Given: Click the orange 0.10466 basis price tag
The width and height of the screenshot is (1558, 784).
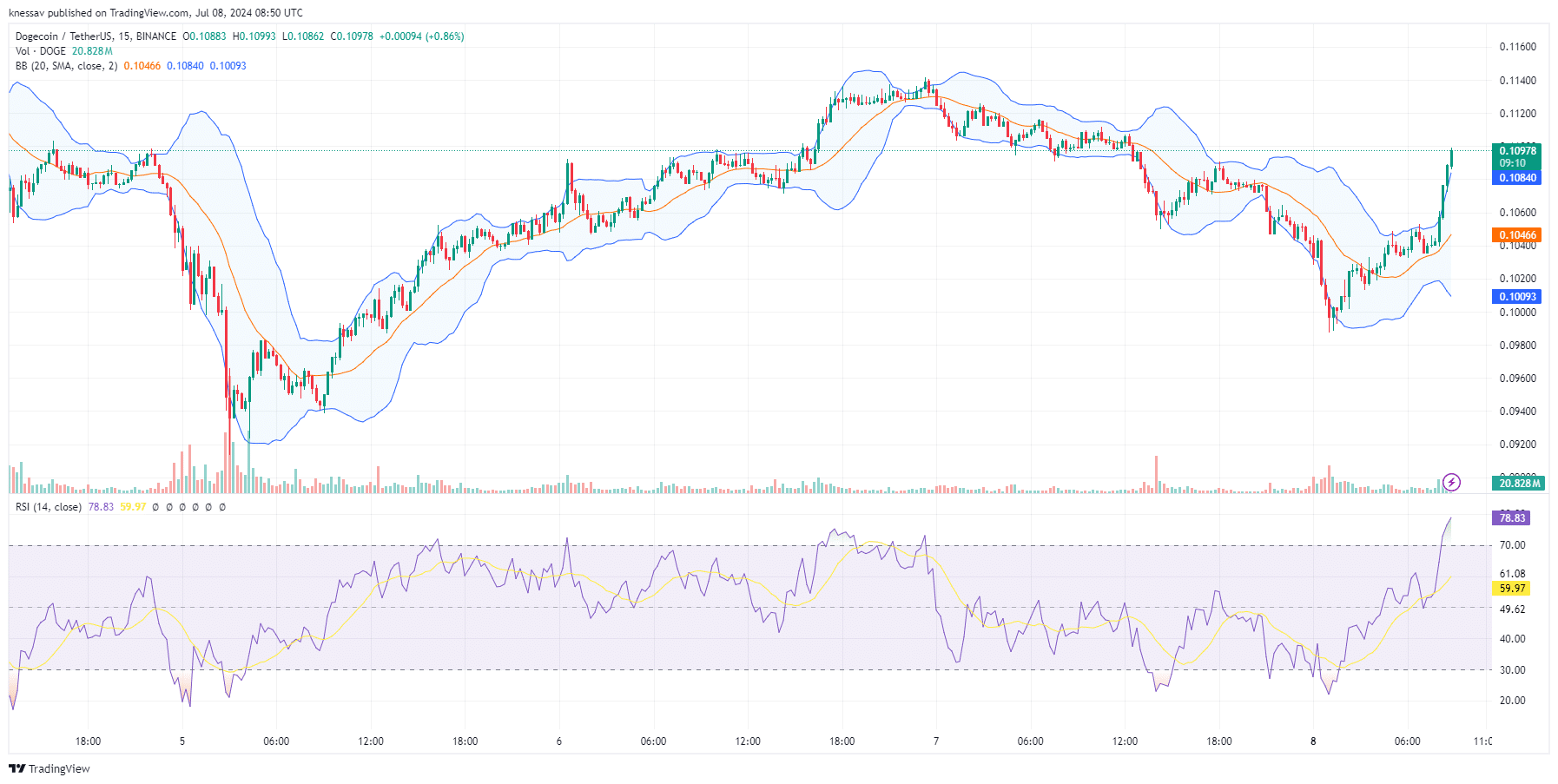Looking at the screenshot, I should tap(1516, 235).
